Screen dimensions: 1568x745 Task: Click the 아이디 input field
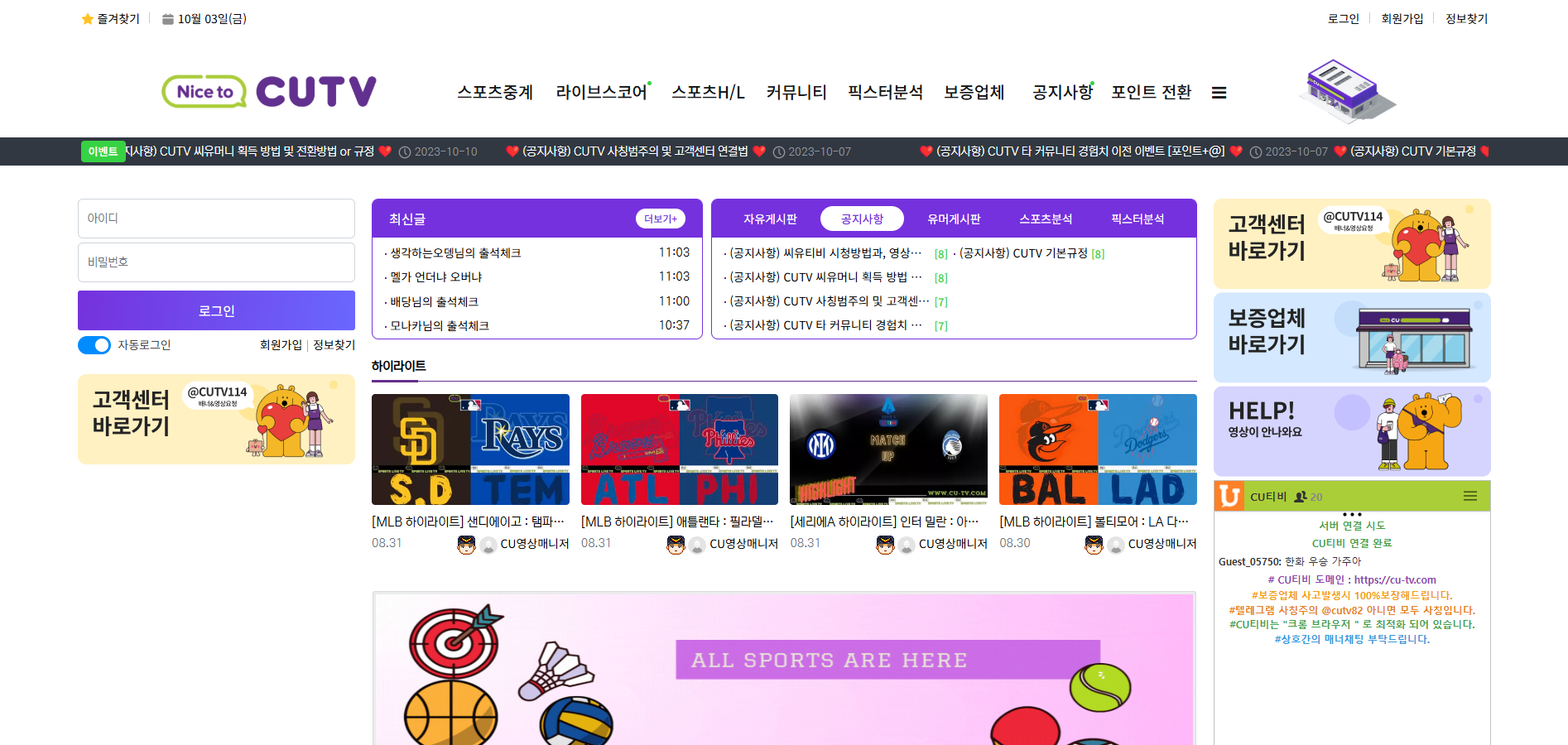pos(216,219)
